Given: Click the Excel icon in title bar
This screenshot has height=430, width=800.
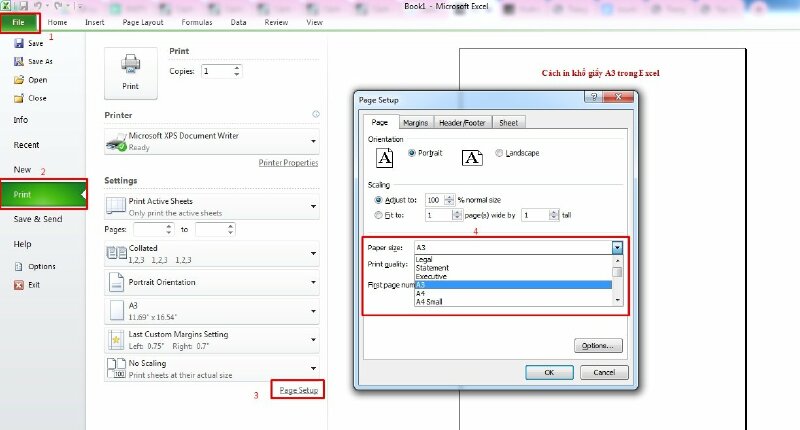Looking at the screenshot, I should coord(6,6).
